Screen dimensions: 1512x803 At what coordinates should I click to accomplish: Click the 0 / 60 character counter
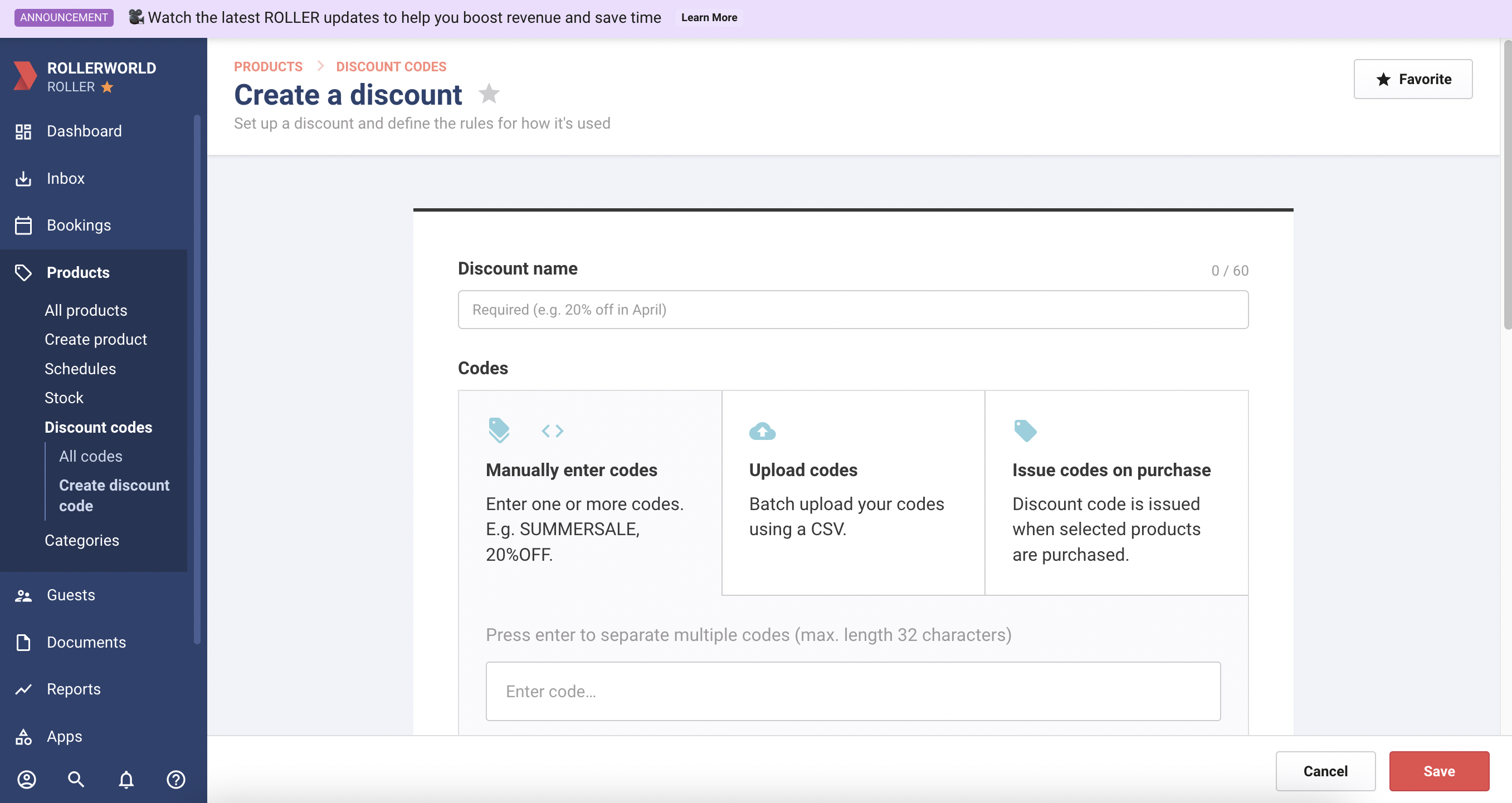click(x=1230, y=271)
